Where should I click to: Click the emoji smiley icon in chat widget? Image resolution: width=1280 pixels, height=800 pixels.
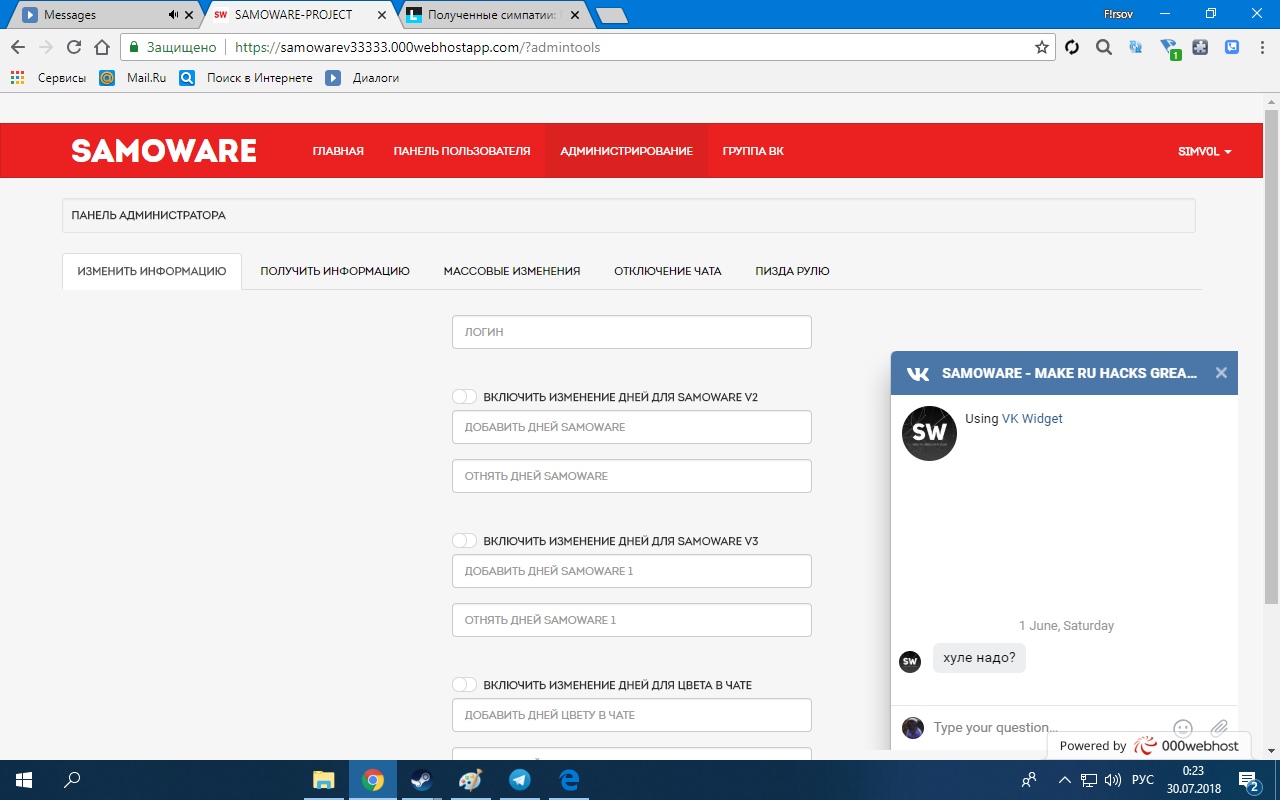(1182, 728)
